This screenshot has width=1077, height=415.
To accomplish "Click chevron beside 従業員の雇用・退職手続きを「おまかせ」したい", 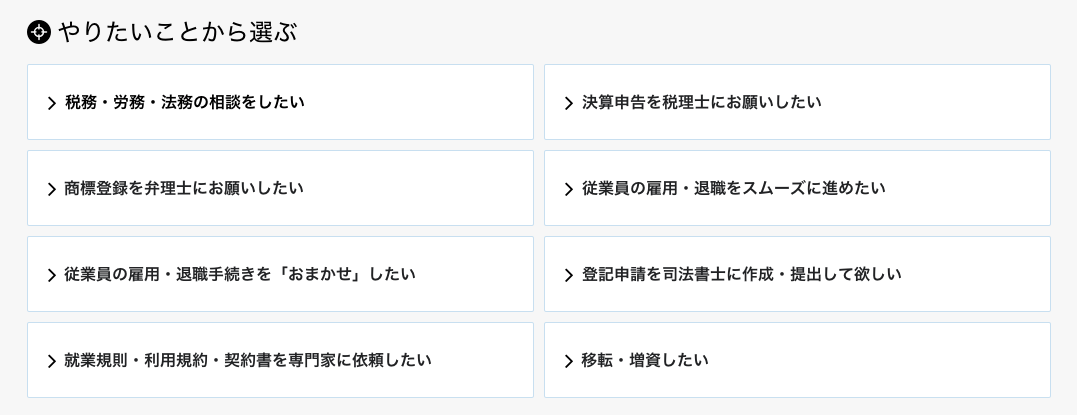I will pyautogui.click(x=52, y=275).
